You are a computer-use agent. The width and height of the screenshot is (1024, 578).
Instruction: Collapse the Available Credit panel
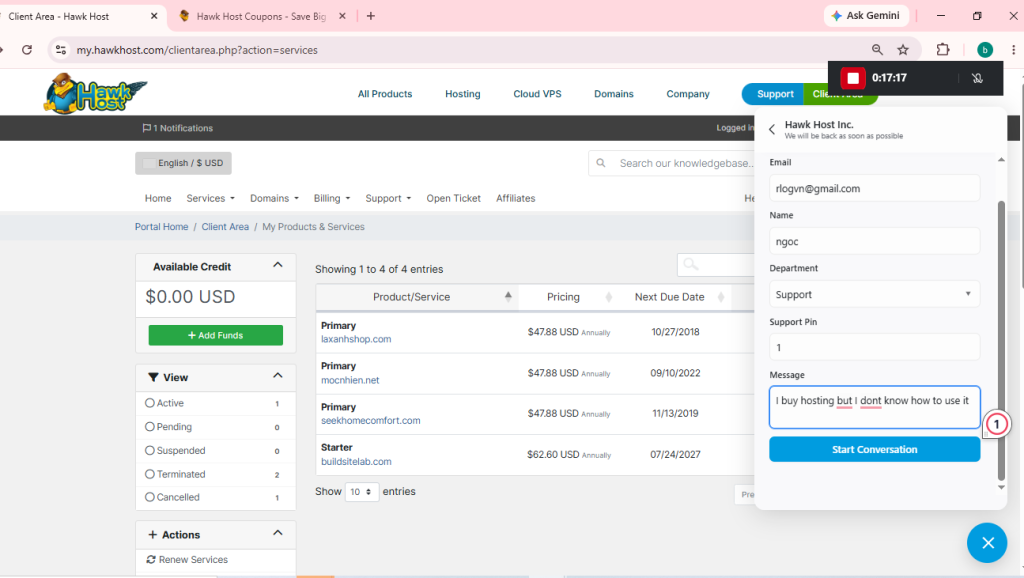click(278, 265)
